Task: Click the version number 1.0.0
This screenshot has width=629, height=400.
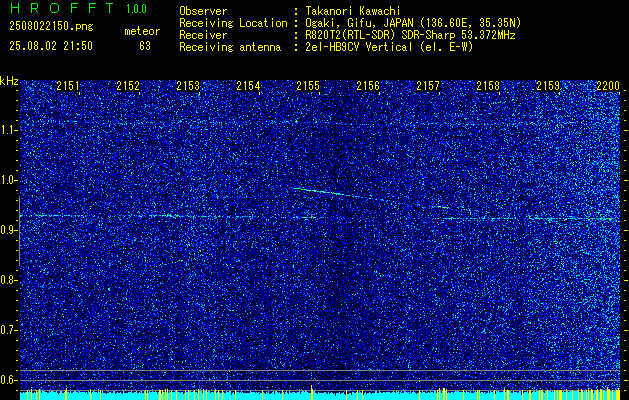Action: pos(136,9)
